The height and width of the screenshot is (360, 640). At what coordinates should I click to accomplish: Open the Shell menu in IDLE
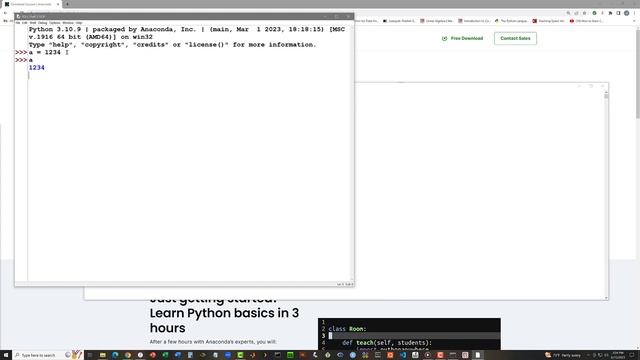tap(33, 23)
